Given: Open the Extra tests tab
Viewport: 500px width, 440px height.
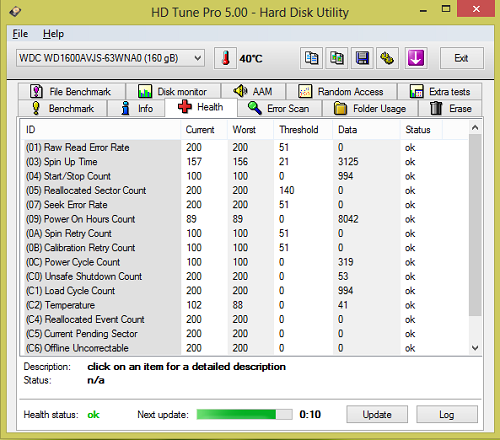Looking at the screenshot, I should 439,91.
